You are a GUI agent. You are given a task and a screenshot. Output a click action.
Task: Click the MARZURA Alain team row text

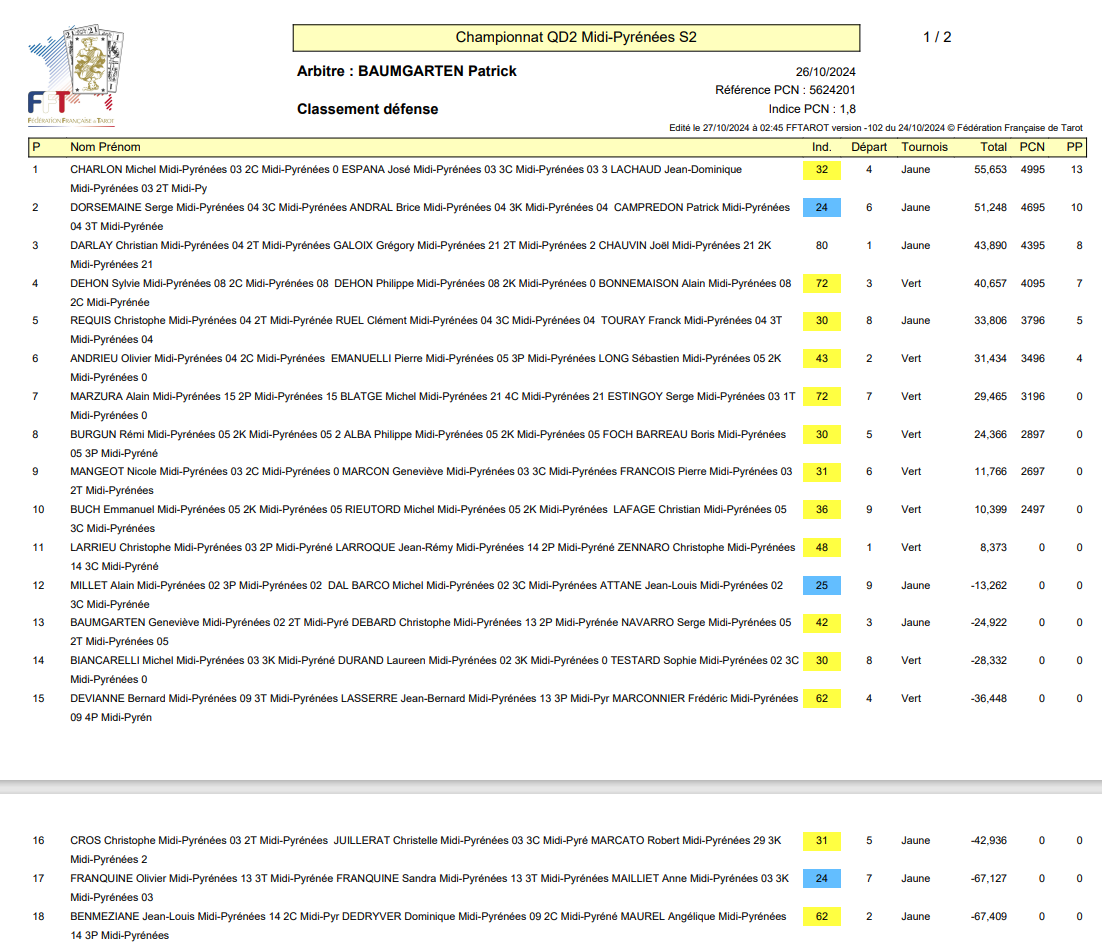tap(432, 405)
